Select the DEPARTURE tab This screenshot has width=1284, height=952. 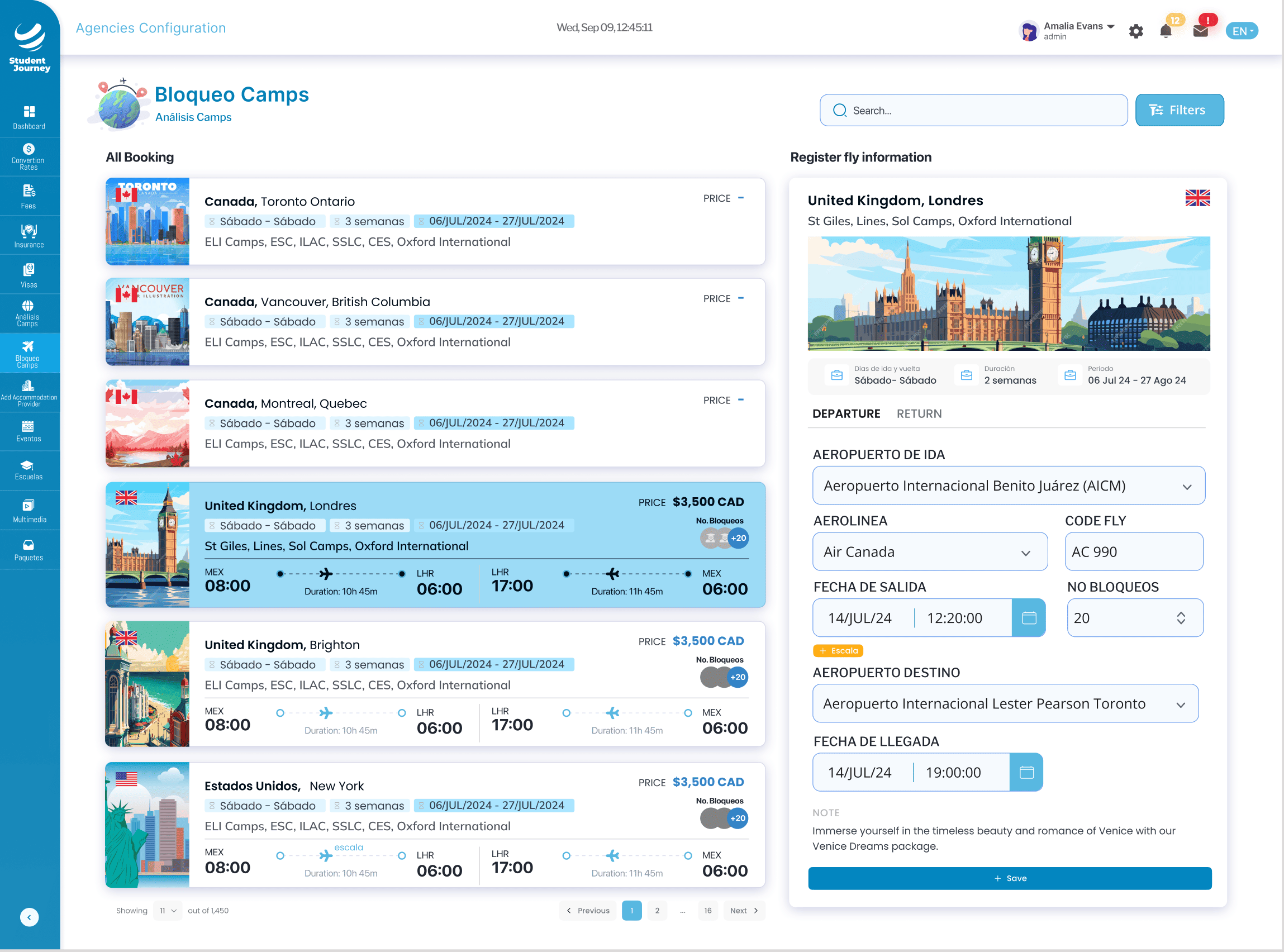pos(846,414)
